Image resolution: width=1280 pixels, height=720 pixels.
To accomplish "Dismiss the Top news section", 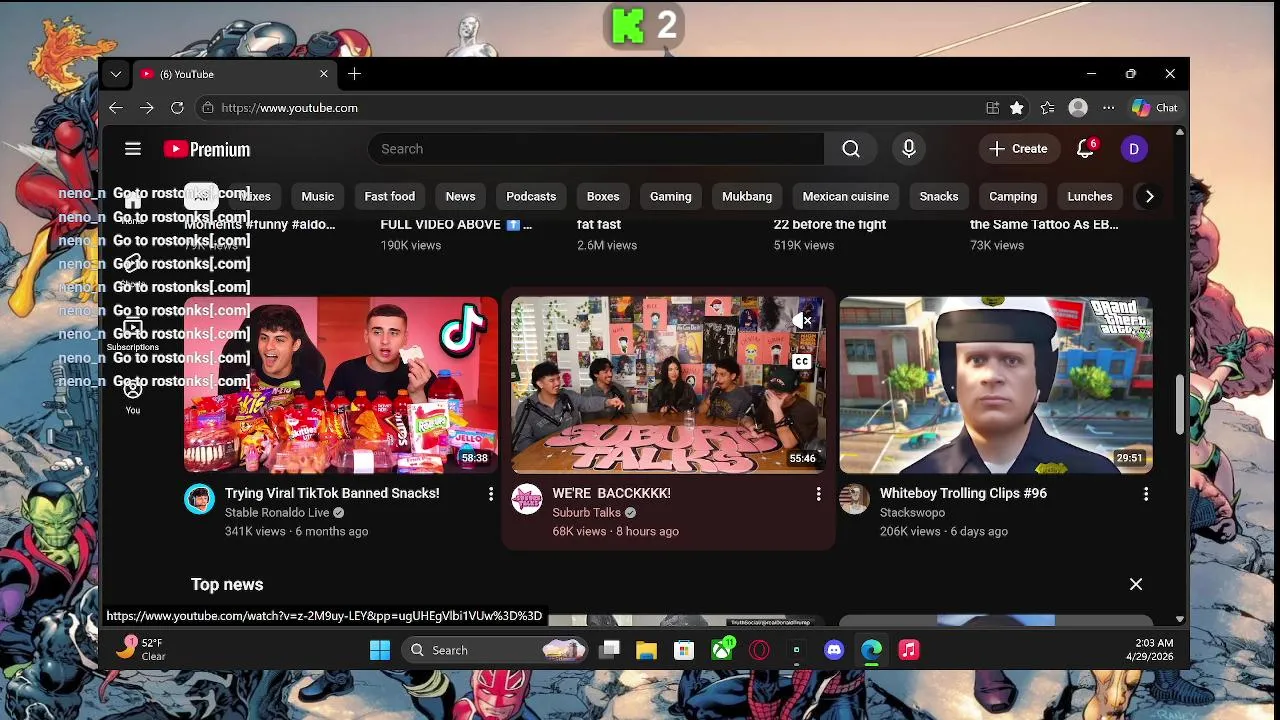I will pyautogui.click(x=1136, y=584).
